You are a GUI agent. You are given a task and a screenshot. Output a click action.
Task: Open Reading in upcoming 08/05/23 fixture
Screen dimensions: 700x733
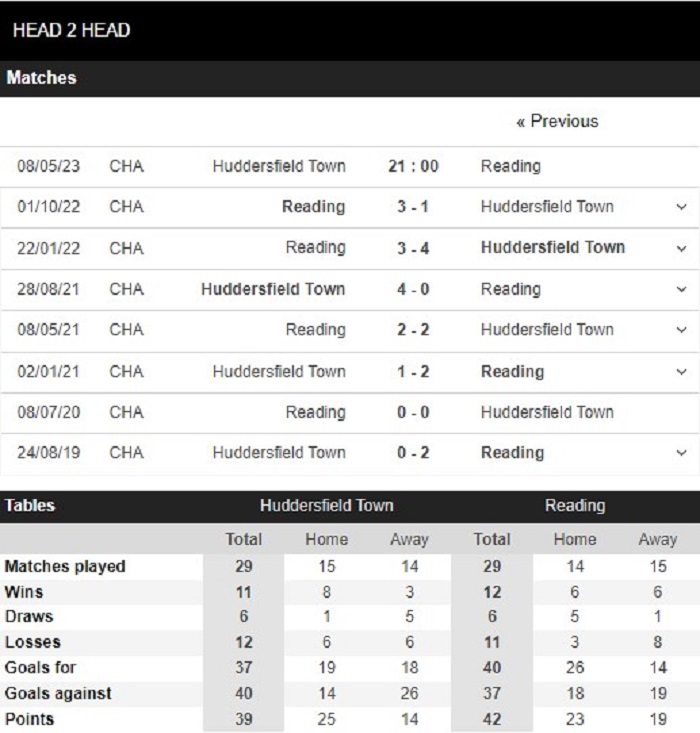coord(511,166)
